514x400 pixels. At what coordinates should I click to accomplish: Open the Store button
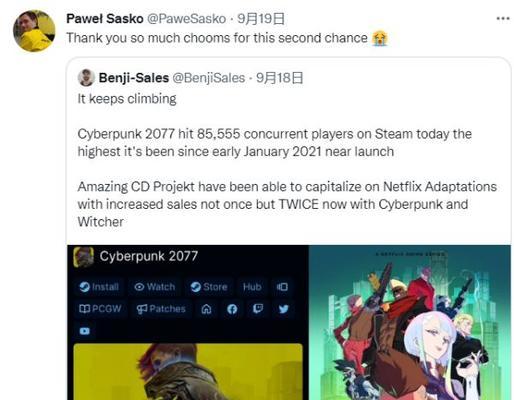pos(209,287)
